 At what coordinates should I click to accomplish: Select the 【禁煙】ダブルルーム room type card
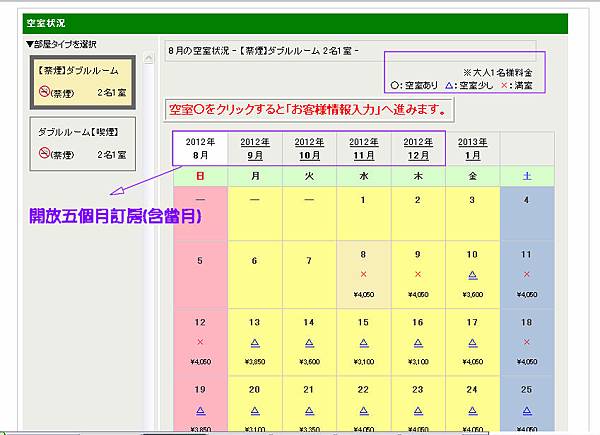pos(83,82)
